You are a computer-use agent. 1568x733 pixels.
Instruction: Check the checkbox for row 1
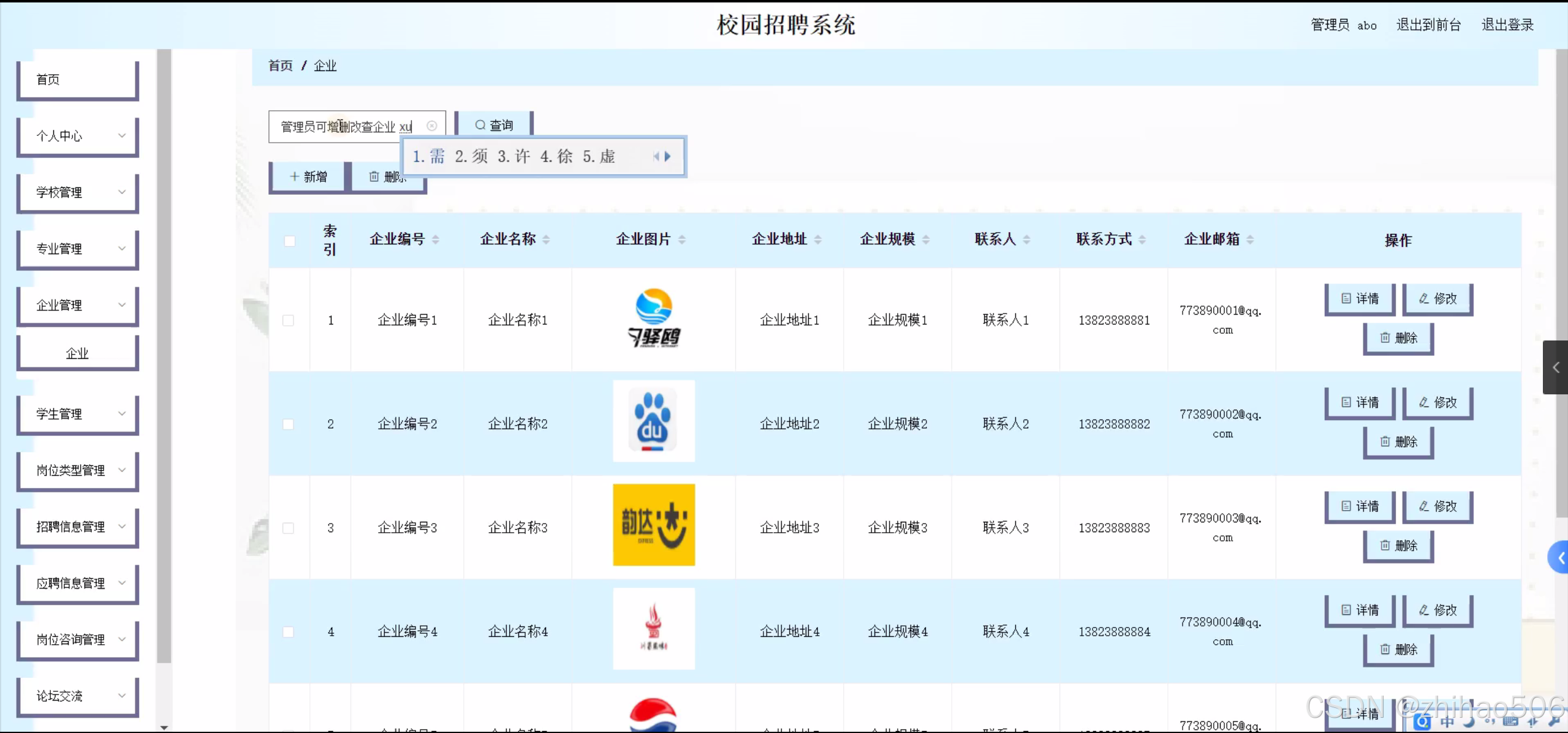click(x=289, y=320)
